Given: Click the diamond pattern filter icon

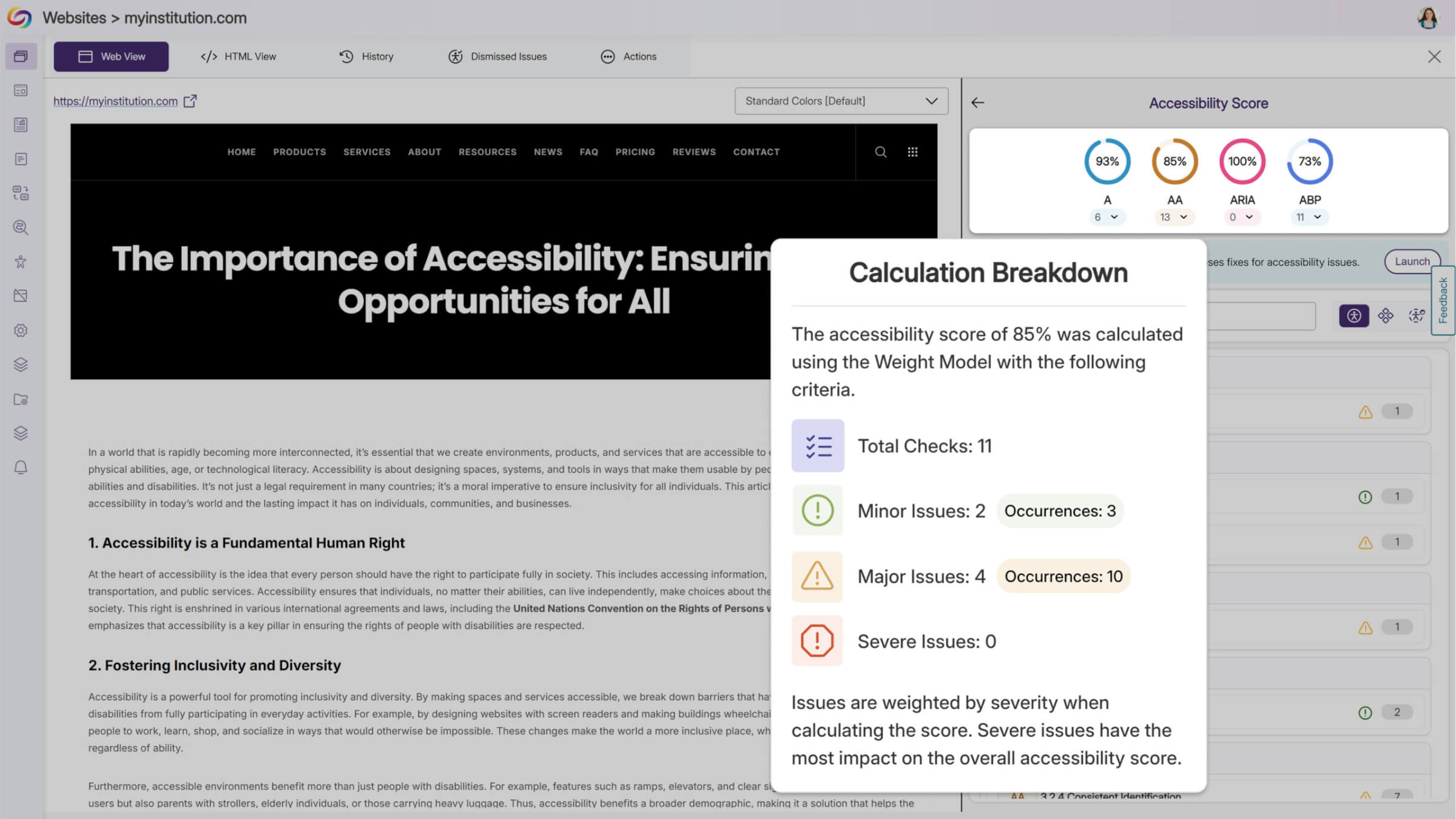Looking at the screenshot, I should 1386,315.
